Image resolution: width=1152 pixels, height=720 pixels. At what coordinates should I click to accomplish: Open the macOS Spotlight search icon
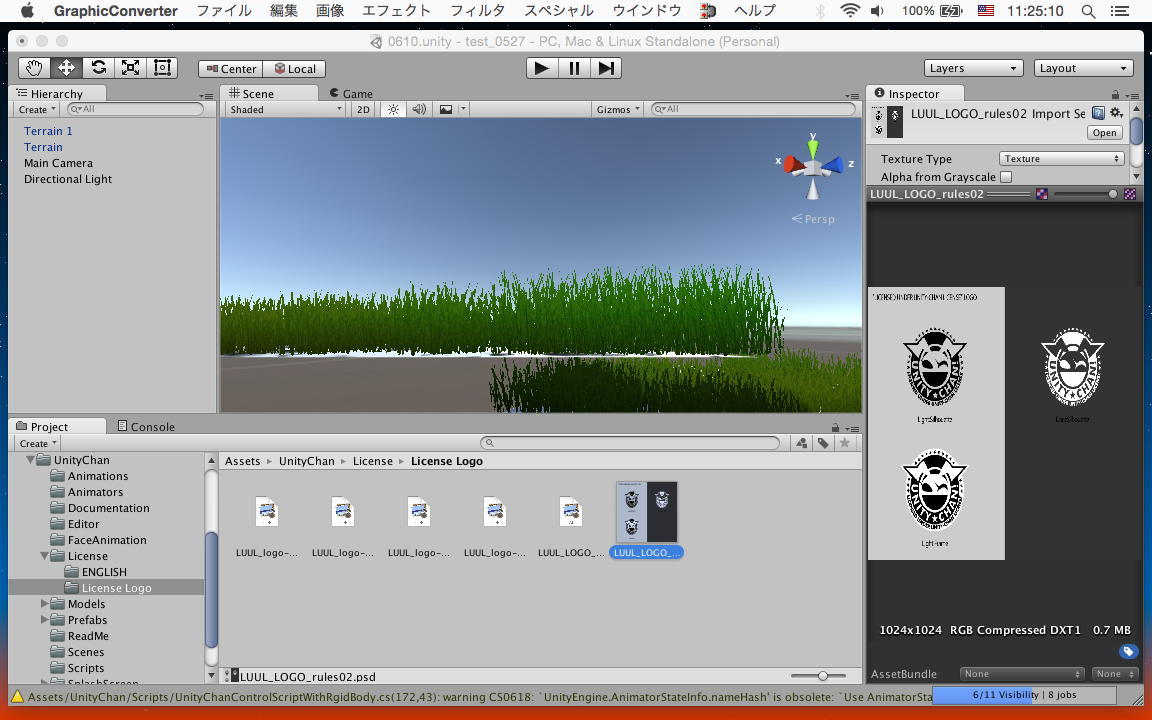click(1089, 12)
